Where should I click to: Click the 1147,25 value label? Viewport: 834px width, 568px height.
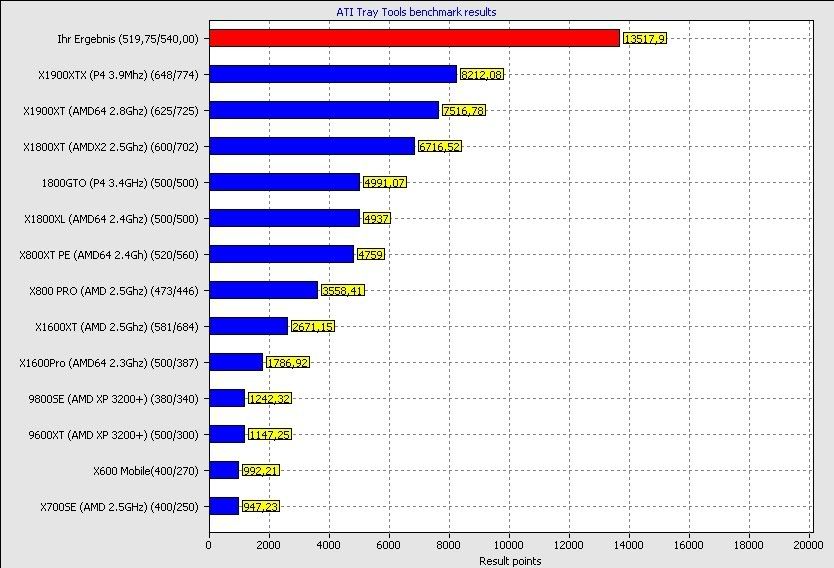pos(270,435)
